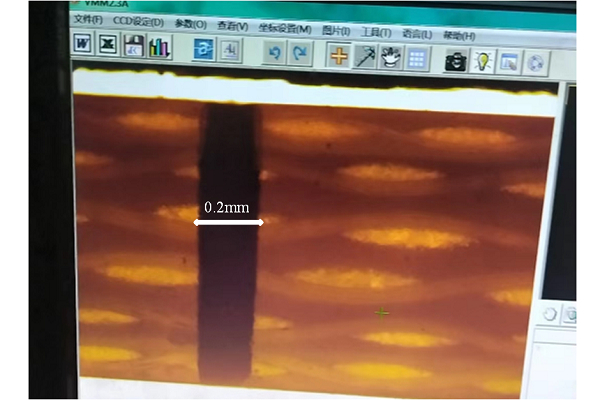The width and height of the screenshot is (600, 400).
Task: Open the 工具(T) menu
Action: pos(376,33)
